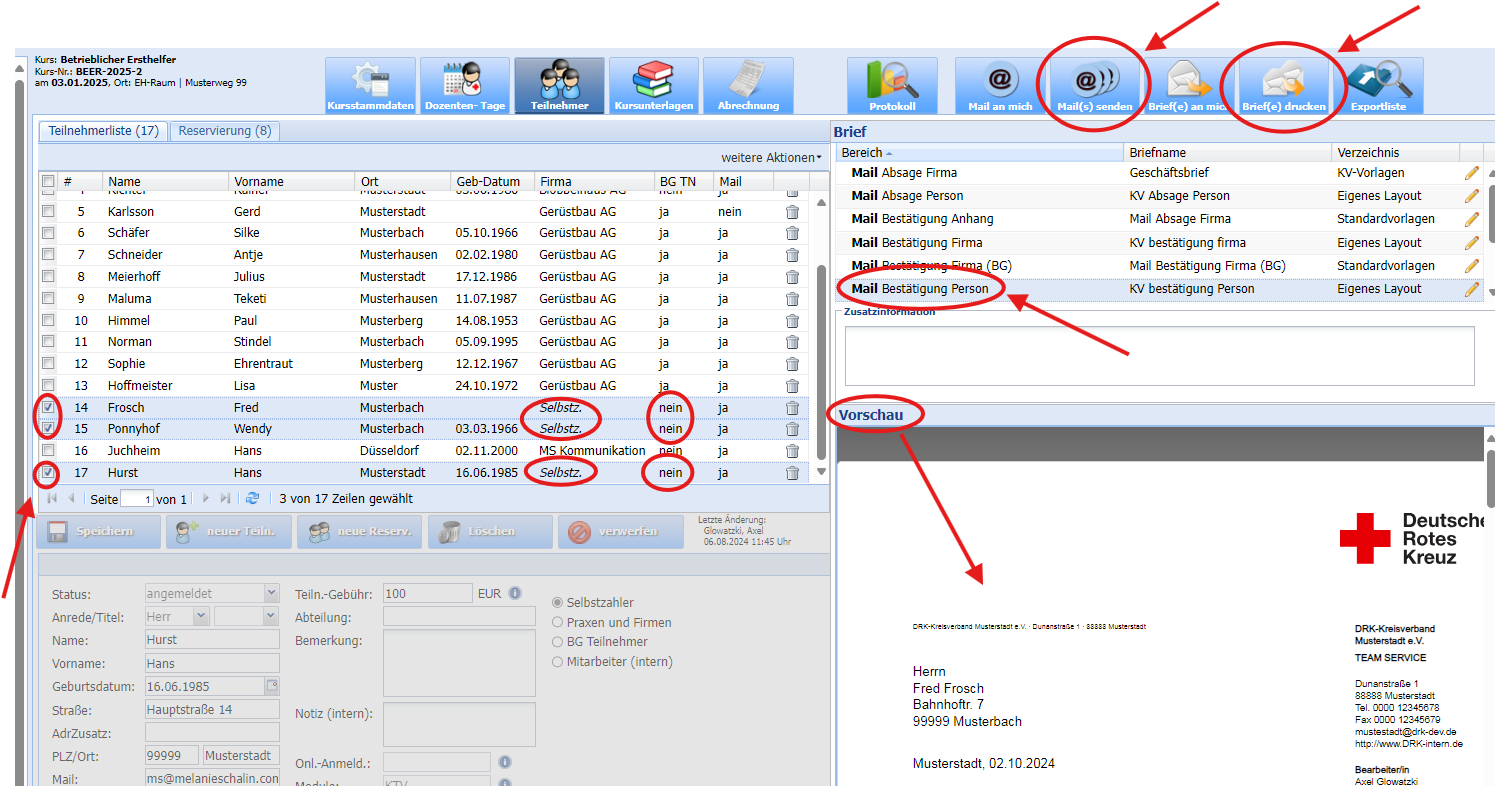Image resolution: width=1495 pixels, height=786 pixels.
Task: Open the Status dropdown
Action: click(x=271, y=594)
